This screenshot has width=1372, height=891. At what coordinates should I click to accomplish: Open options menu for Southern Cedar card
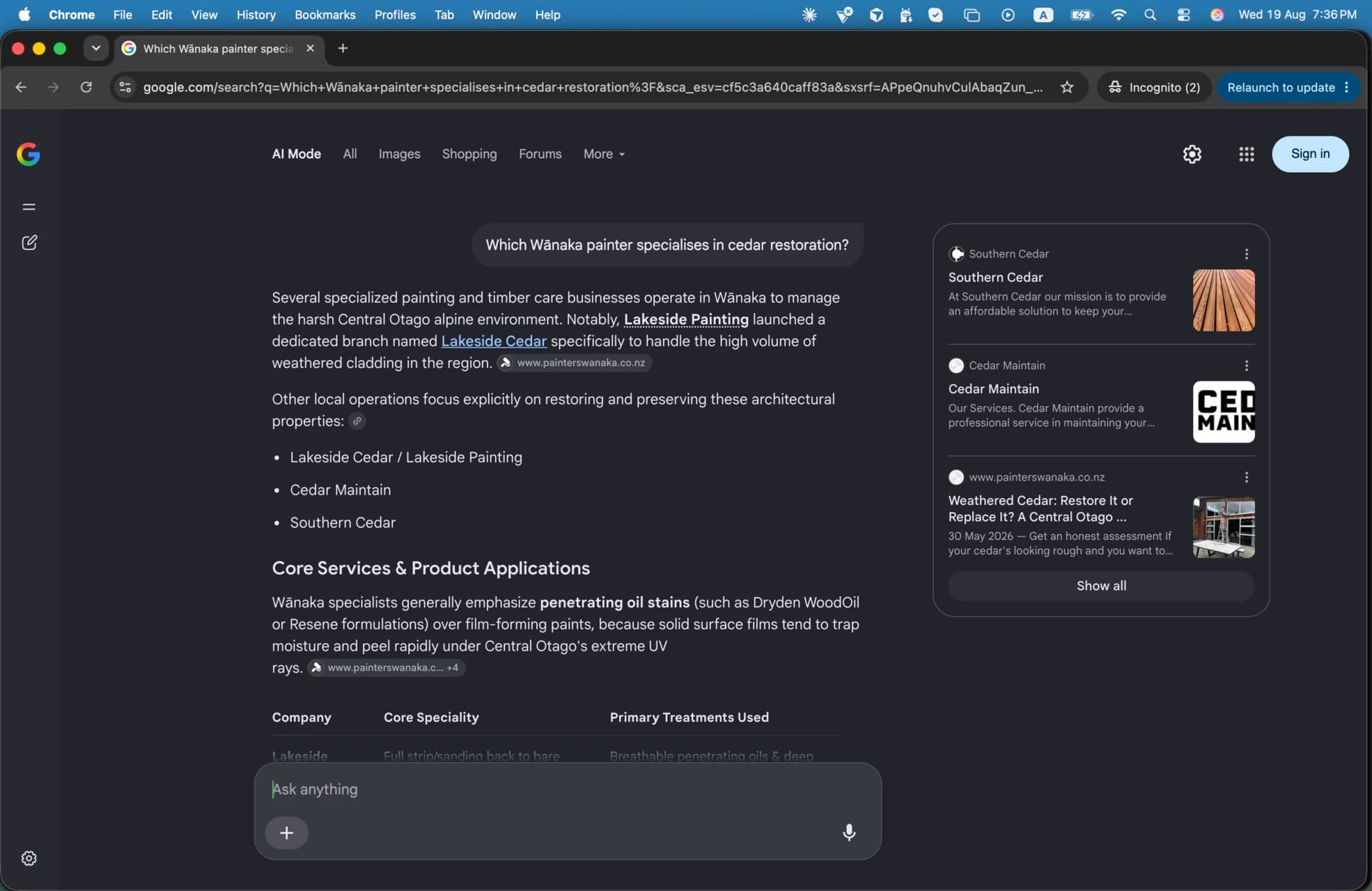click(1247, 254)
